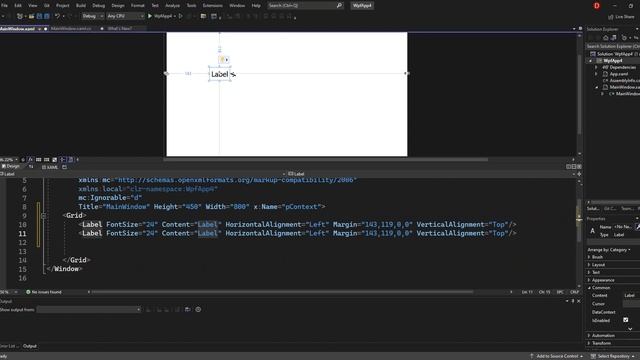Expand the Brush category in Properties

589,257
